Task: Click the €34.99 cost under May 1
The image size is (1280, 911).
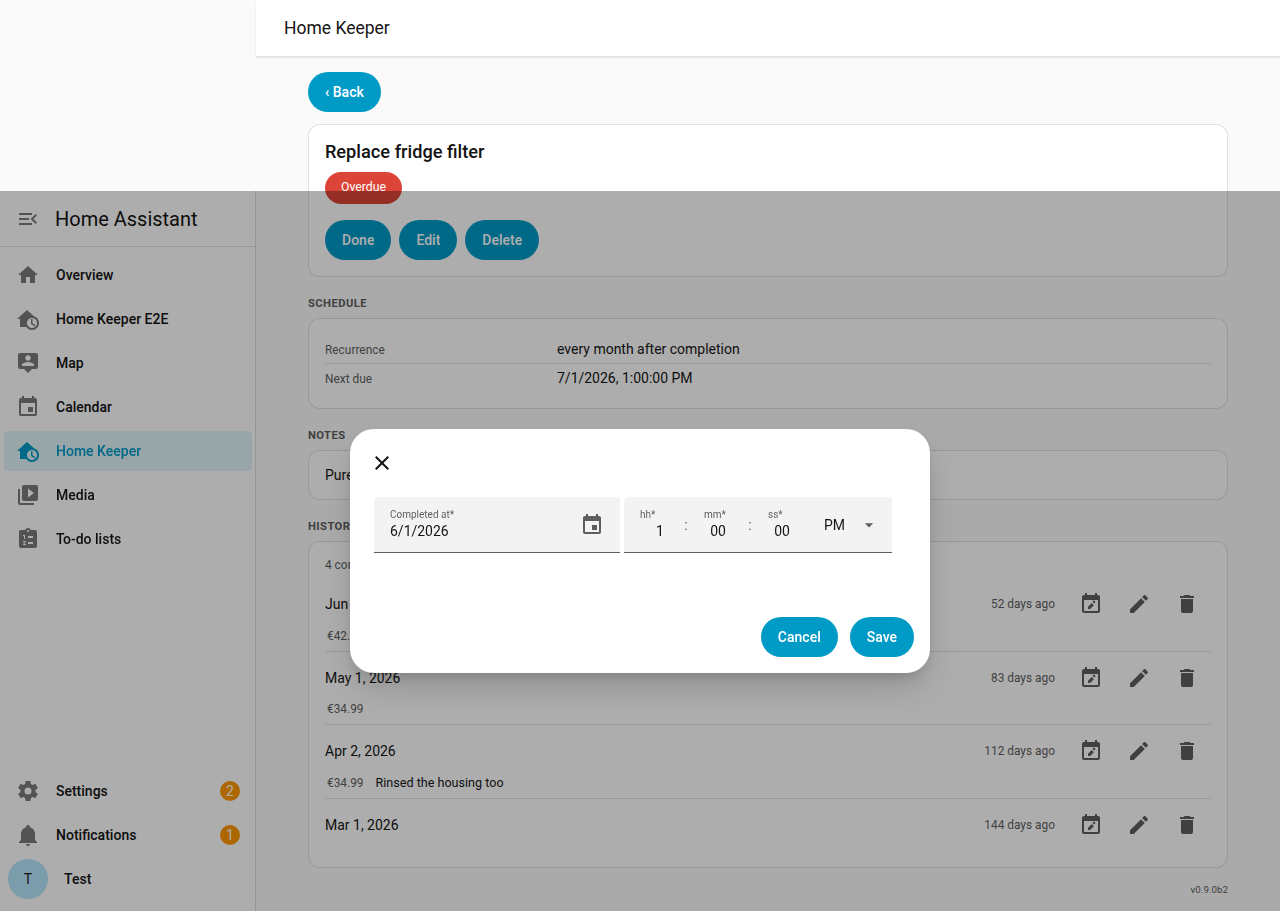Action: [x=345, y=709]
